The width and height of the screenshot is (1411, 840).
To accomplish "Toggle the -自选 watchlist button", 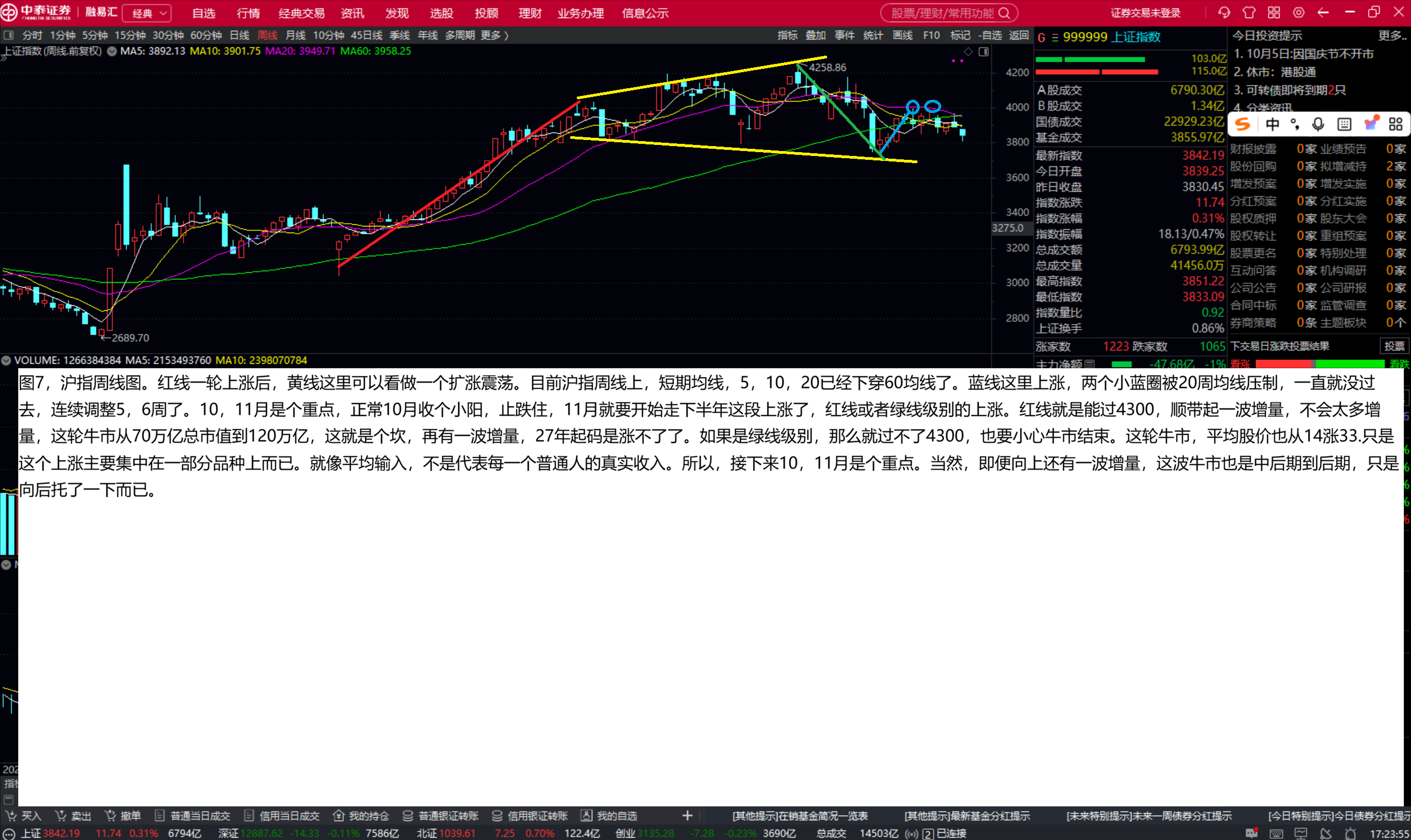I will coord(990,35).
